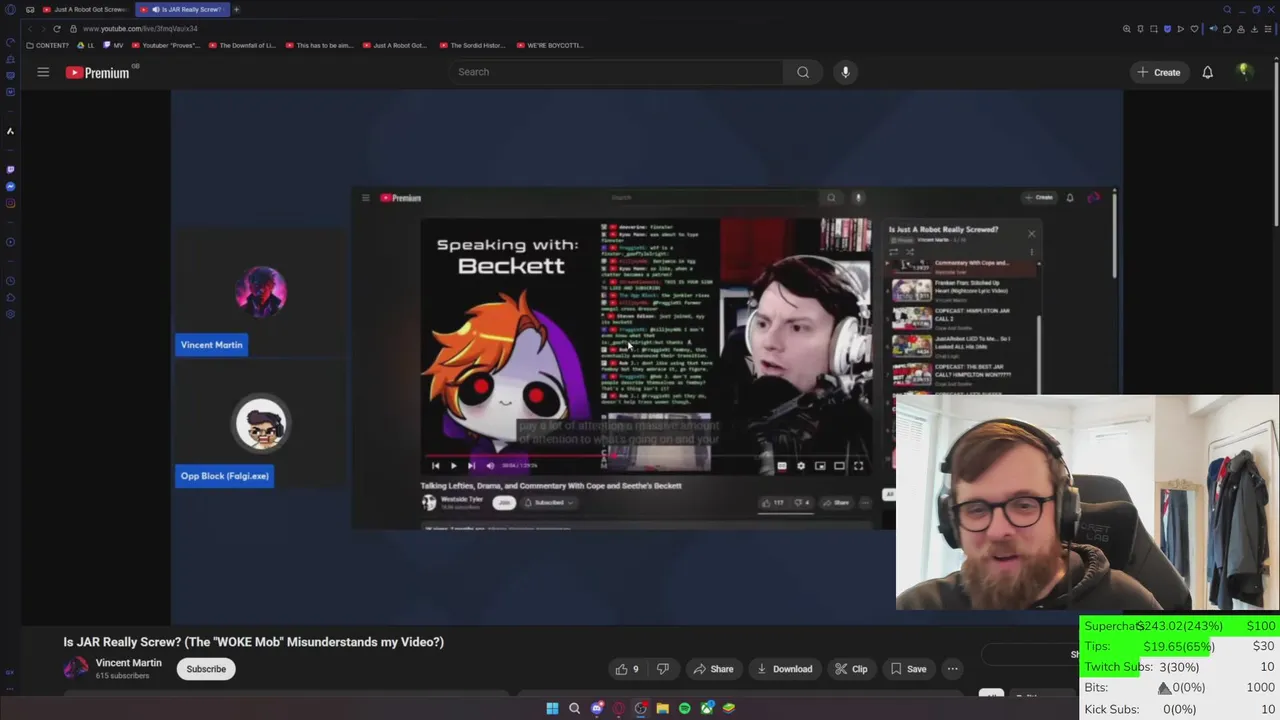Open the account avatar menu
Viewport: 1280px width, 720px height.
point(1244,71)
